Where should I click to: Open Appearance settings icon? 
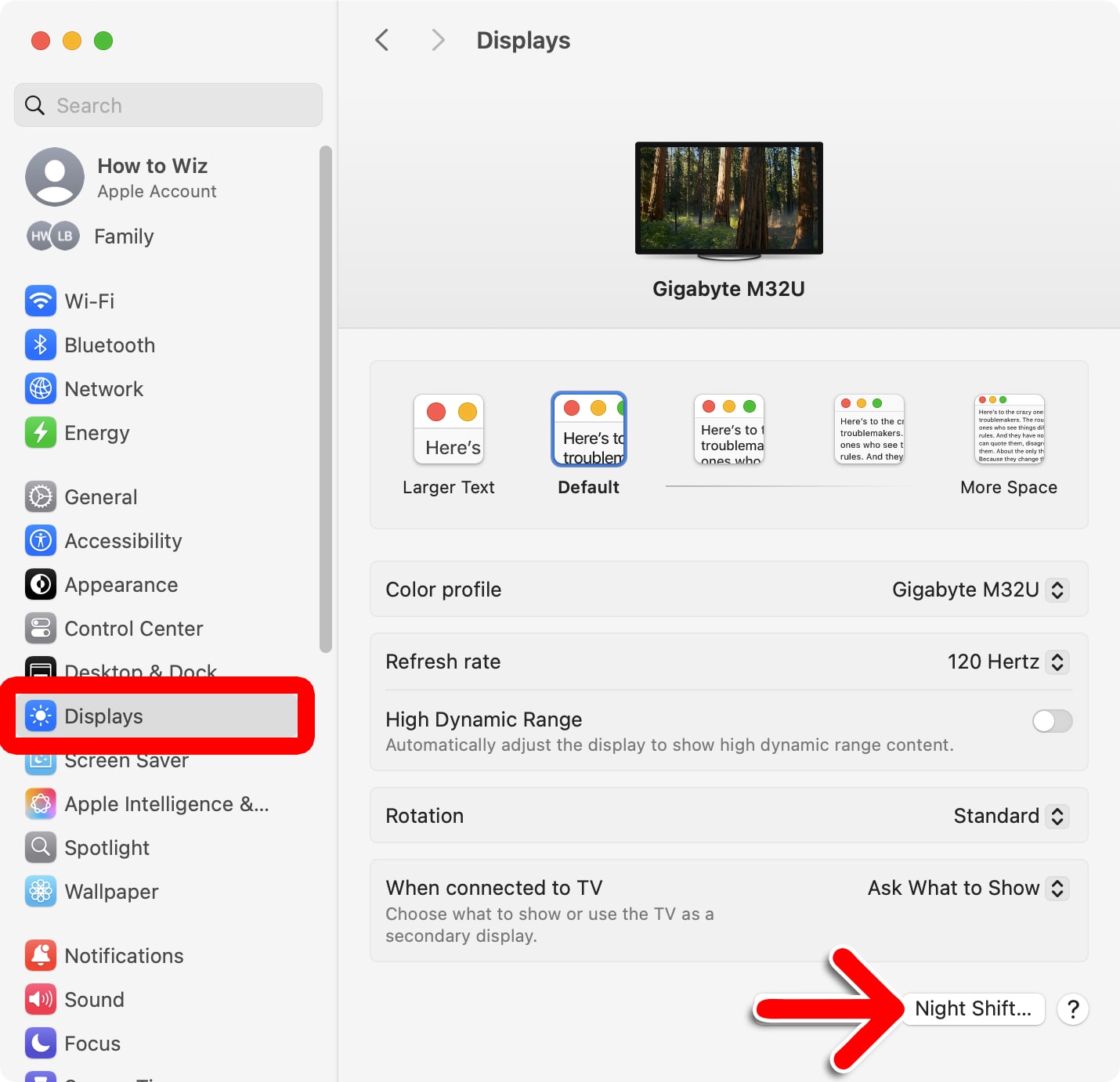coord(41,584)
